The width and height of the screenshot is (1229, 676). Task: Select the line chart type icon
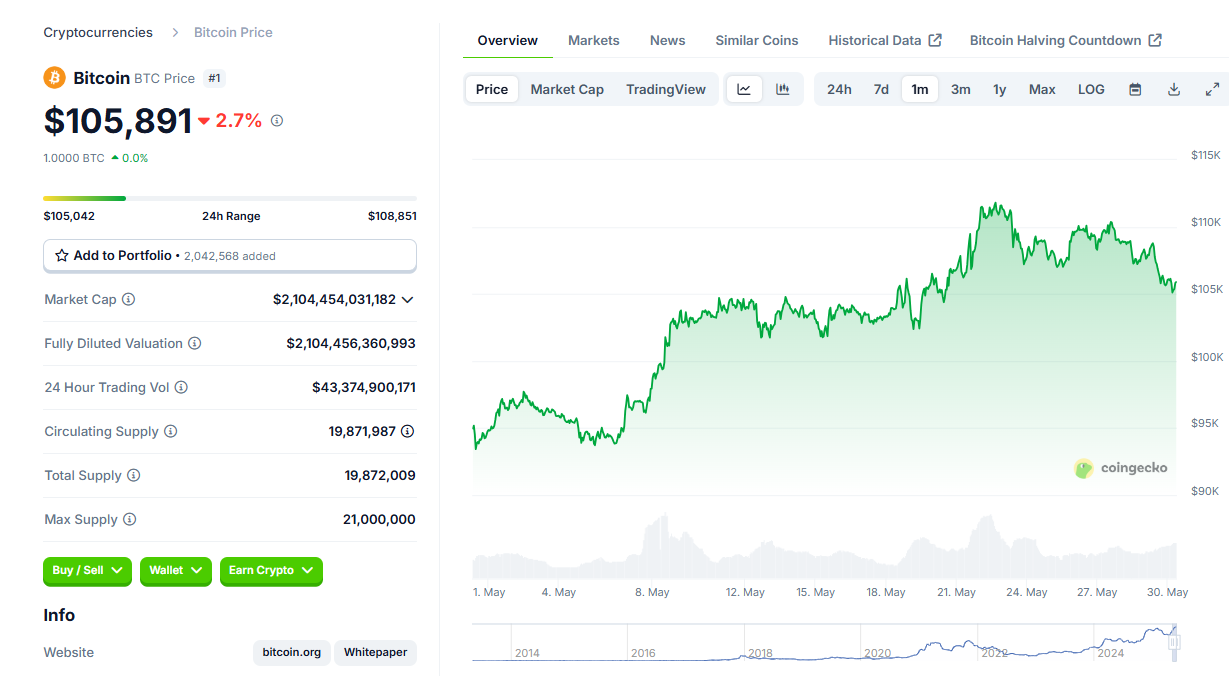(x=744, y=89)
